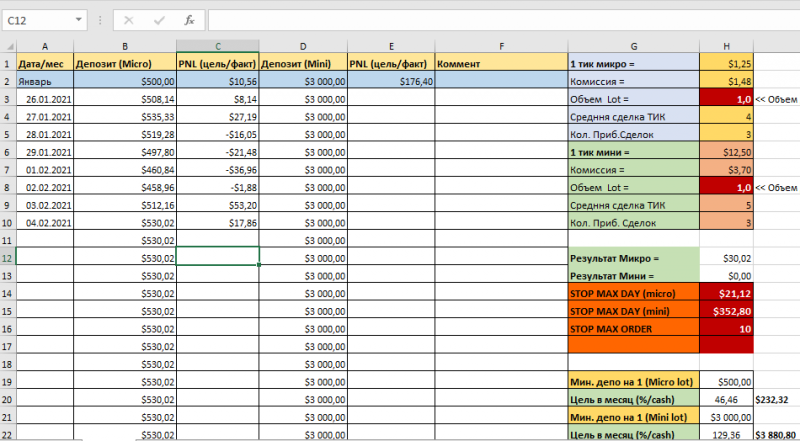
Task: Select the $232,32 cell
Action: tap(776, 400)
